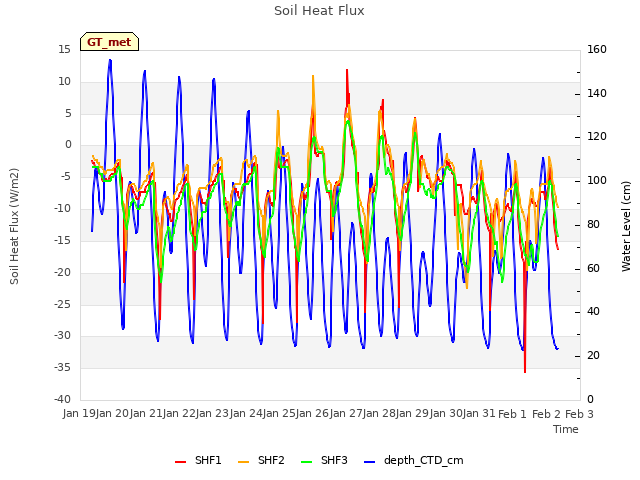This screenshot has height=480, width=640.
Task: Toggle SHF2 series in legend
Action: pos(261,460)
